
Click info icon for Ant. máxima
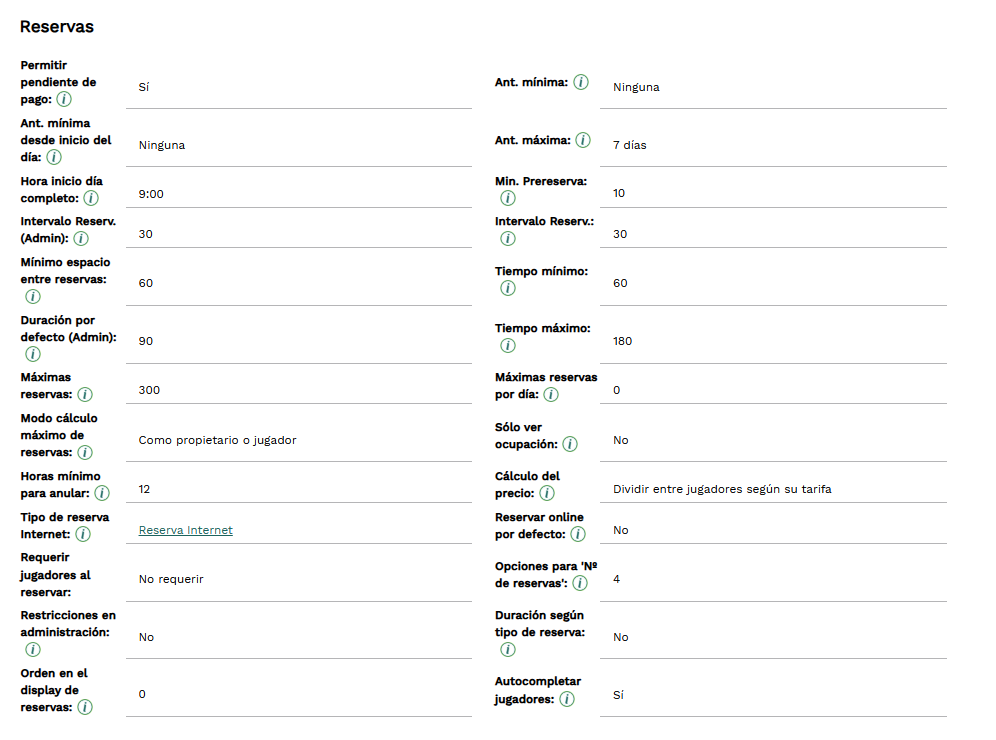pyautogui.click(x=583, y=140)
